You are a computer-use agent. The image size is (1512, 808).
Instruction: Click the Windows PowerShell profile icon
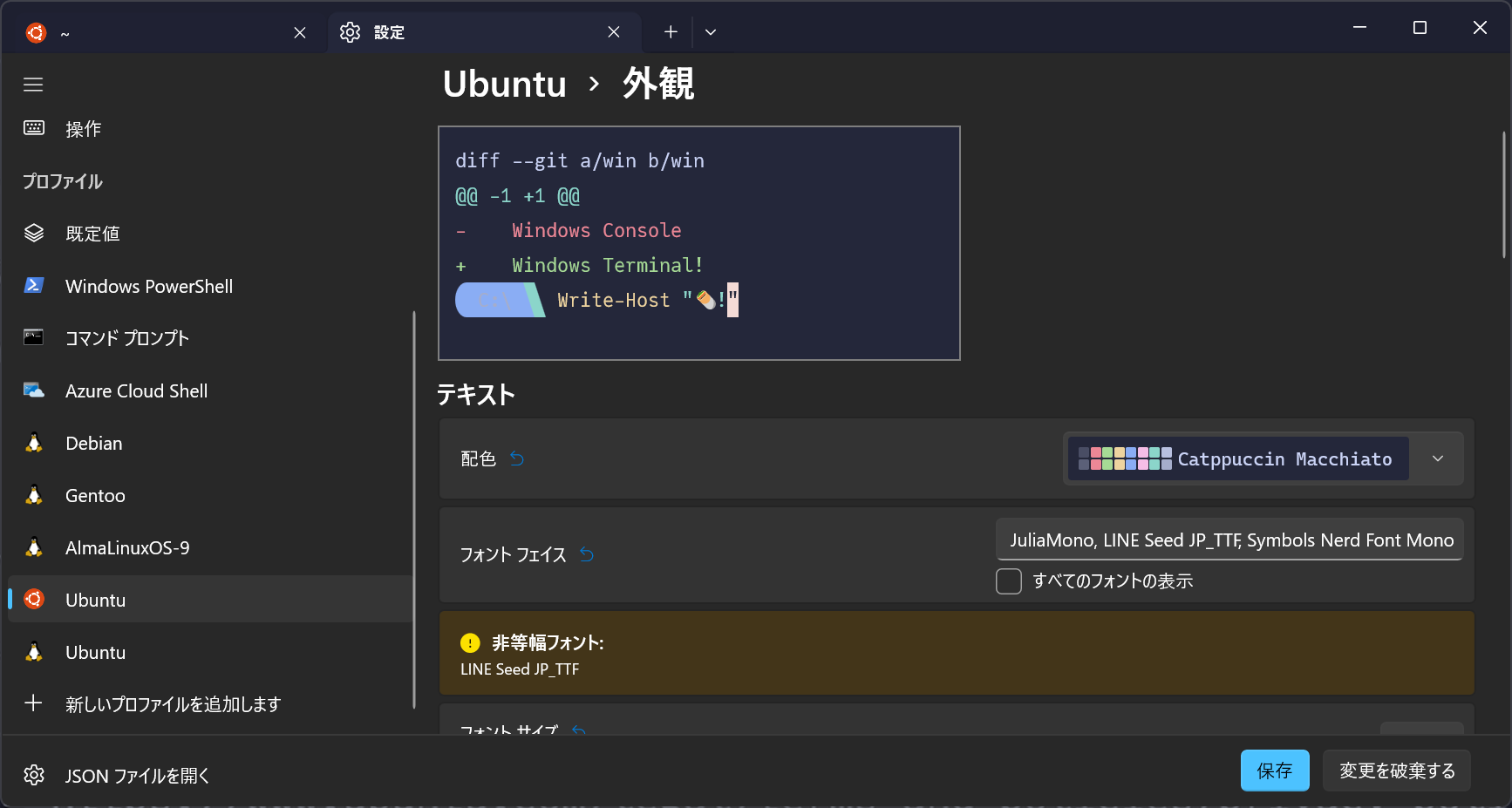[34, 285]
